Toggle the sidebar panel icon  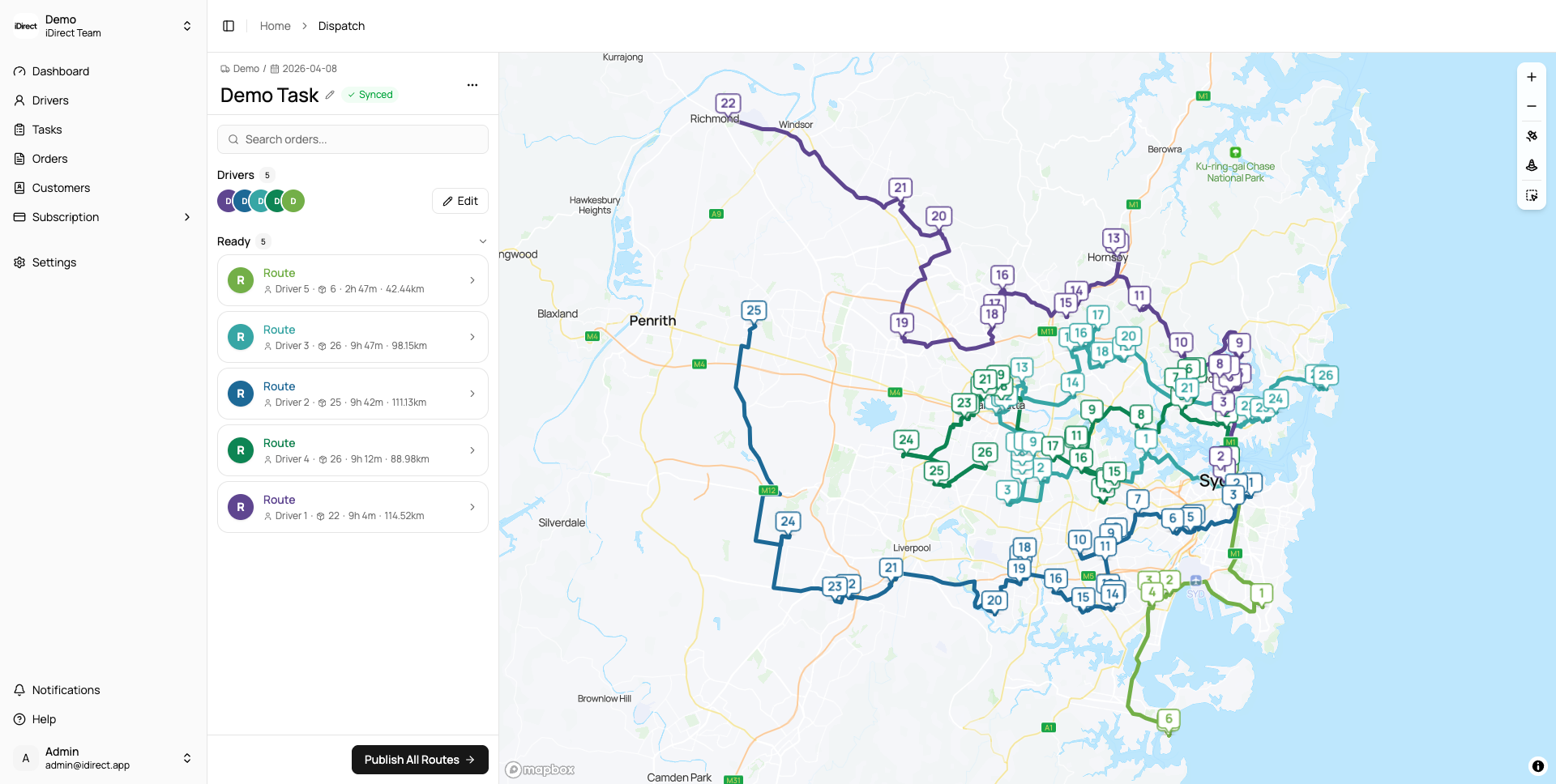coord(229,26)
